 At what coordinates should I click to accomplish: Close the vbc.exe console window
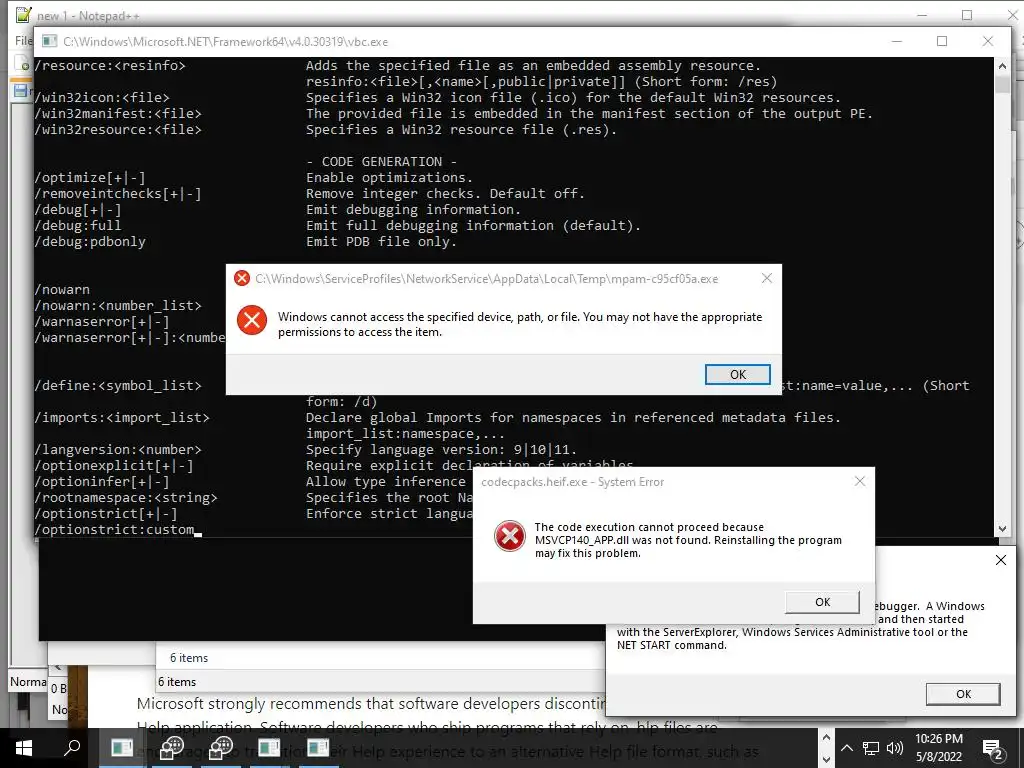tap(987, 41)
